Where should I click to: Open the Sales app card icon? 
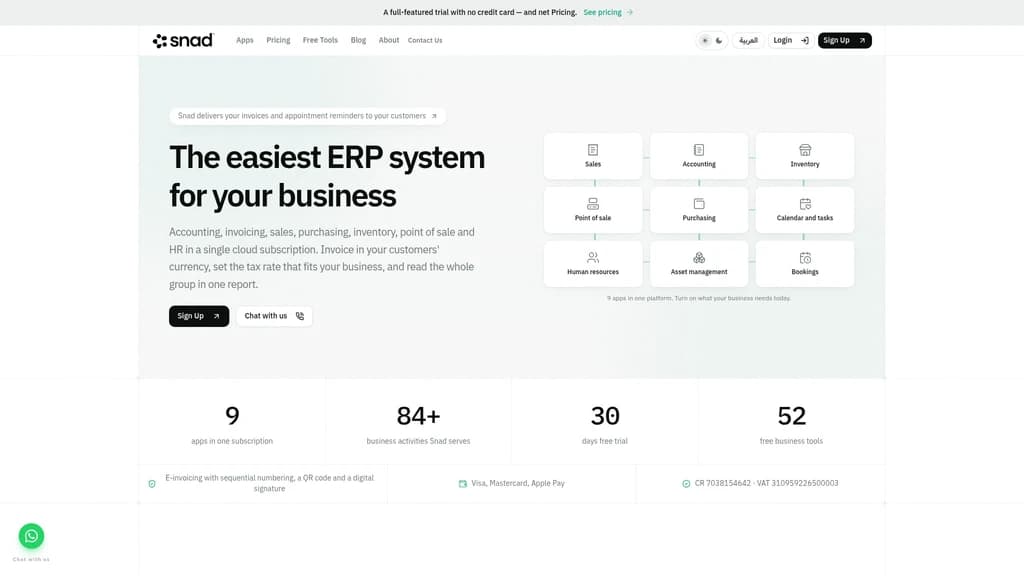tap(592, 150)
